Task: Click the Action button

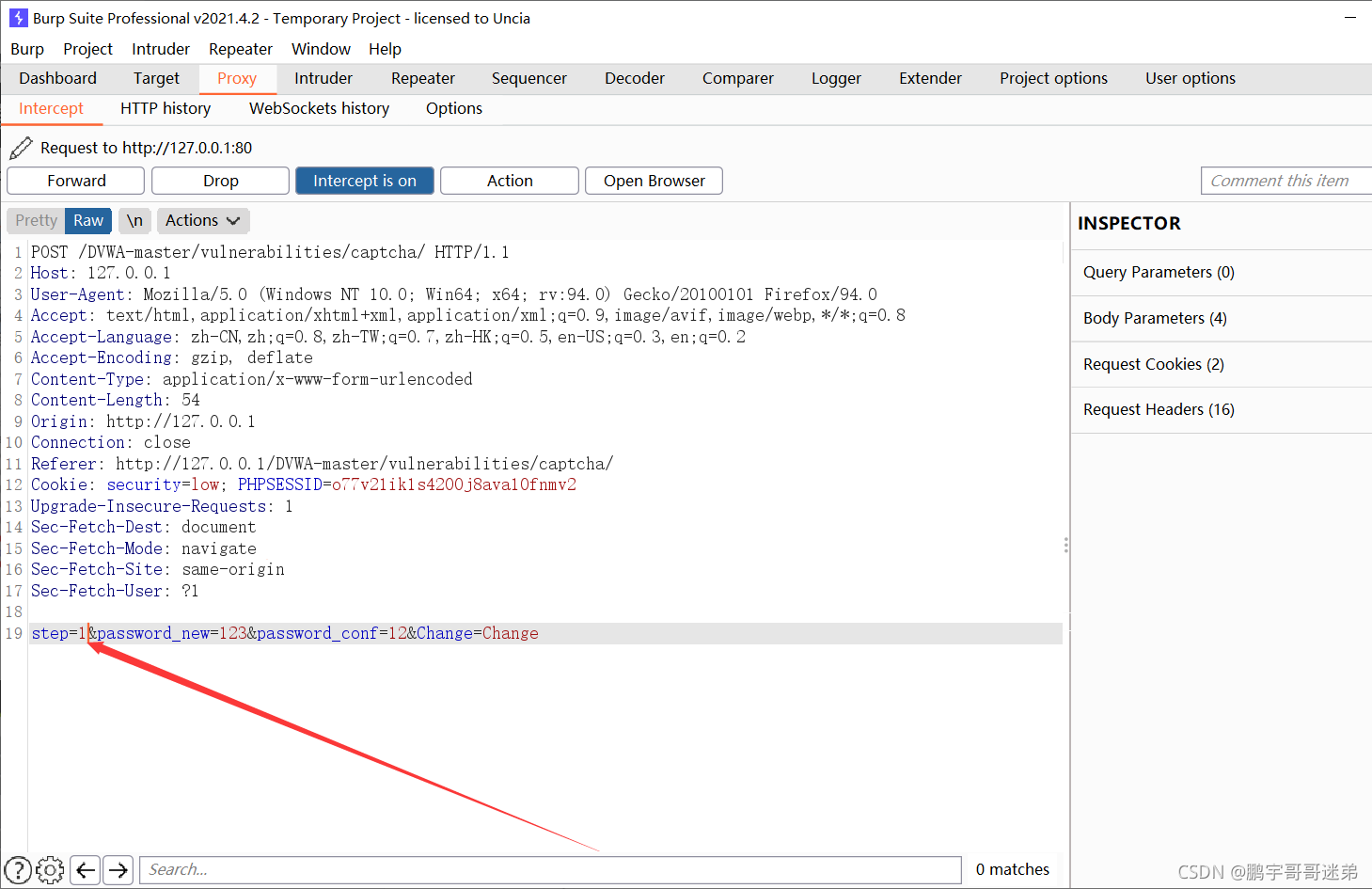Action: [510, 181]
